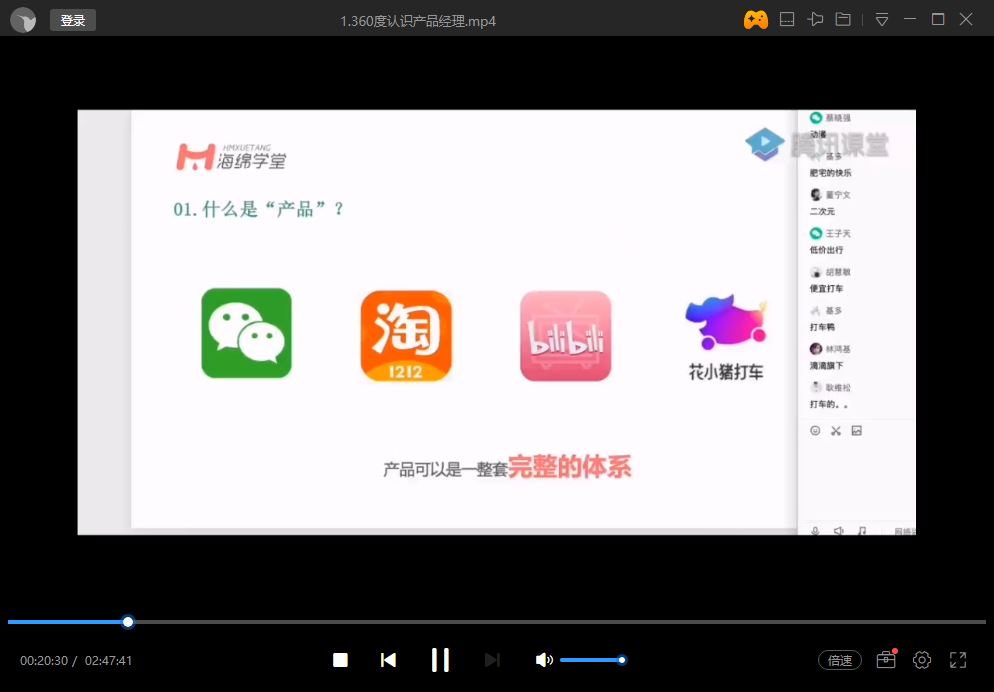Click the video progress bar handle
Image resolution: width=994 pixels, height=692 pixels.
click(128, 622)
